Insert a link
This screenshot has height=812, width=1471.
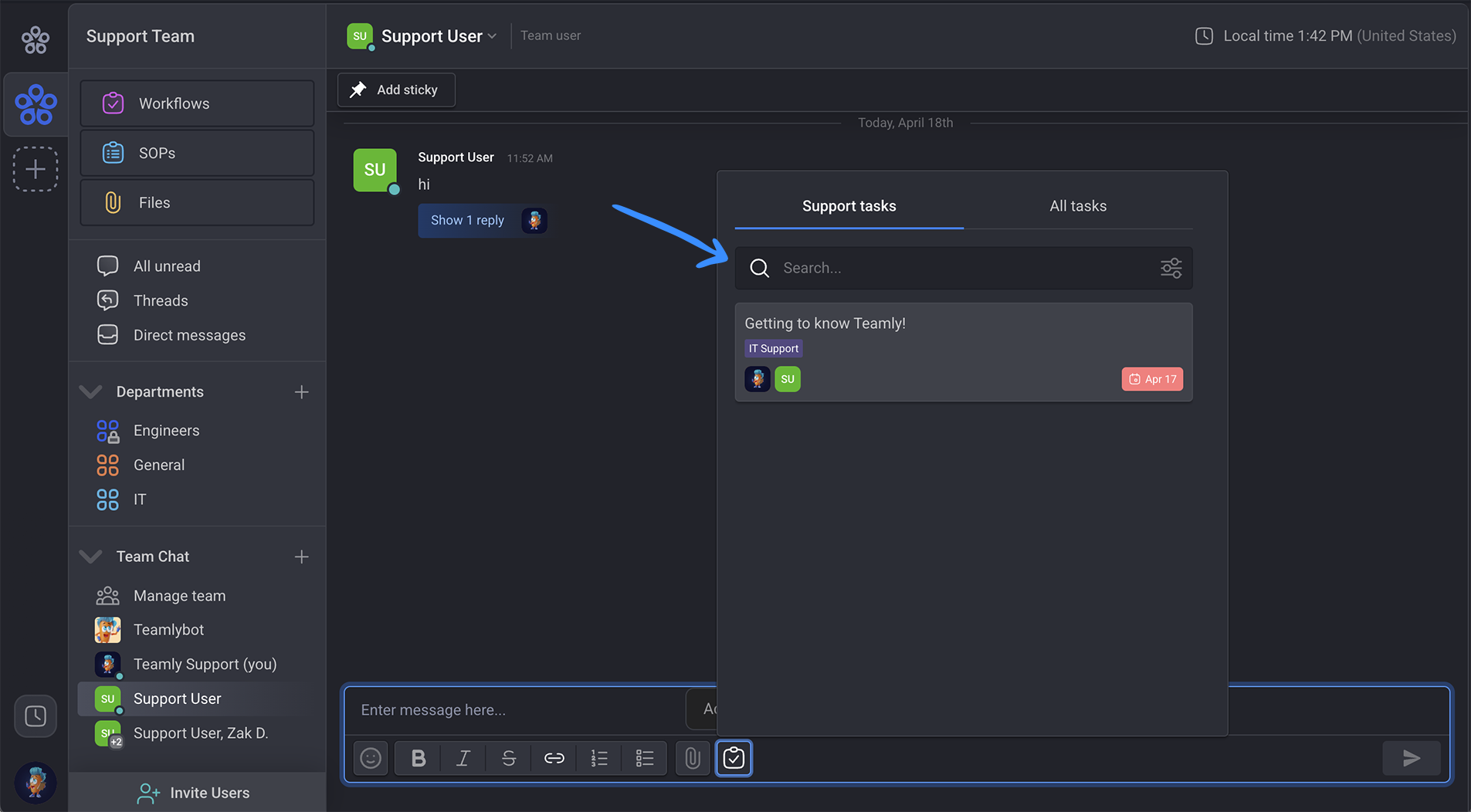tap(554, 759)
